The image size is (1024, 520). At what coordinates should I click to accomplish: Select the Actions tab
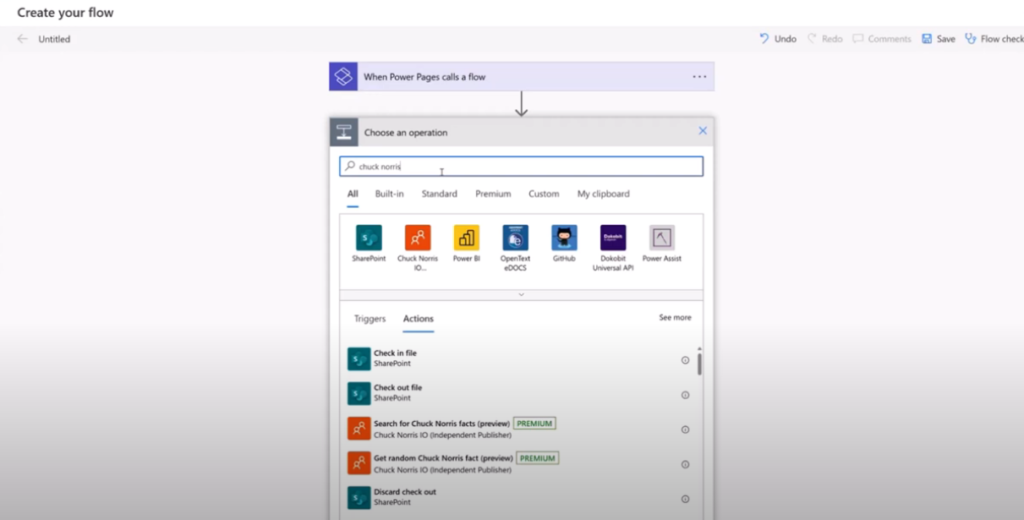click(418, 319)
